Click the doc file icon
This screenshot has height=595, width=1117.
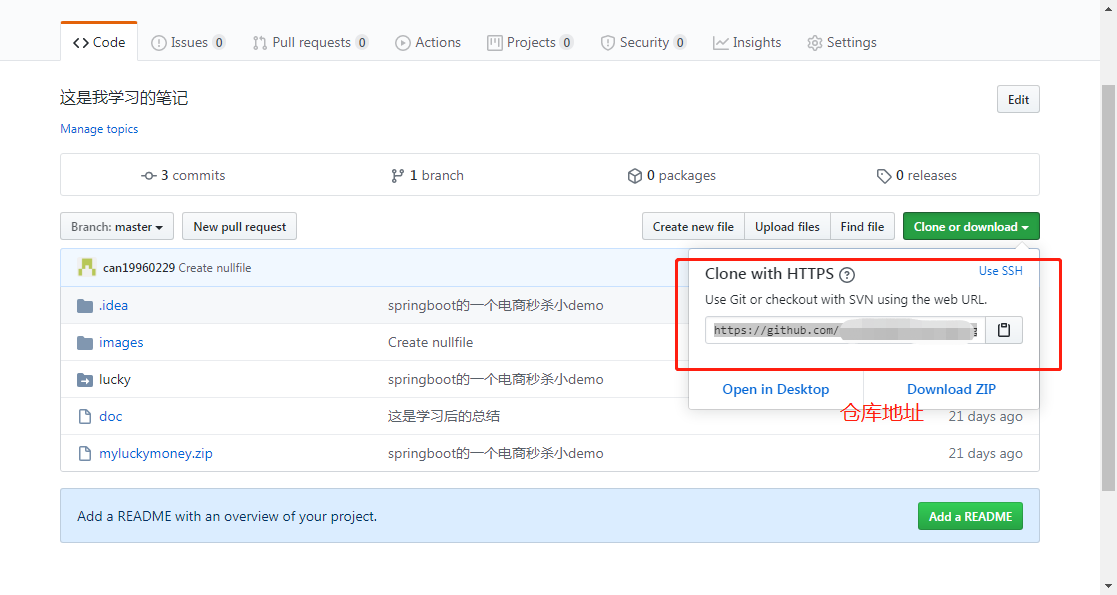coord(85,416)
